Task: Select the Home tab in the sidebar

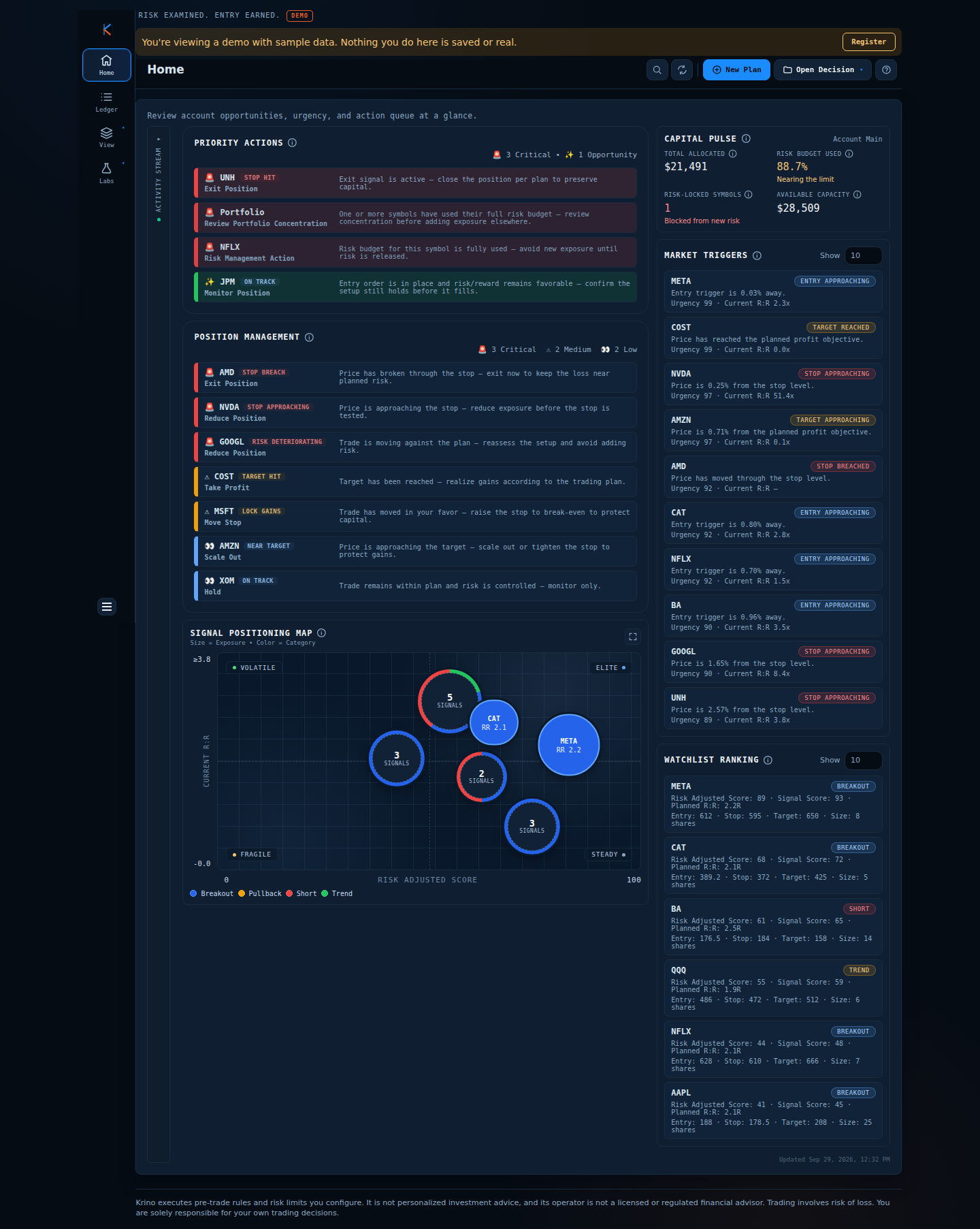Action: click(x=107, y=65)
